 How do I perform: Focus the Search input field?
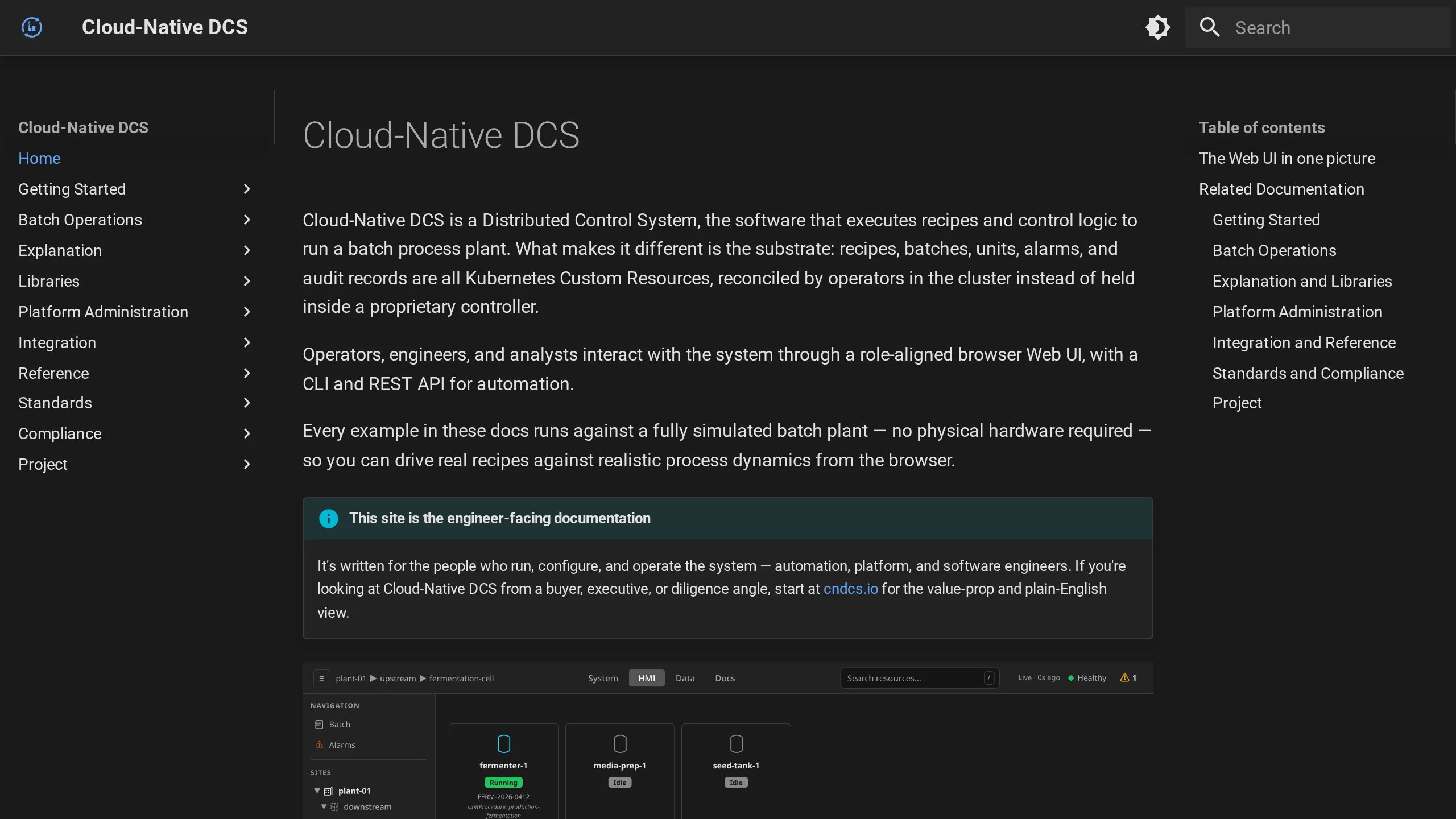[1318, 27]
